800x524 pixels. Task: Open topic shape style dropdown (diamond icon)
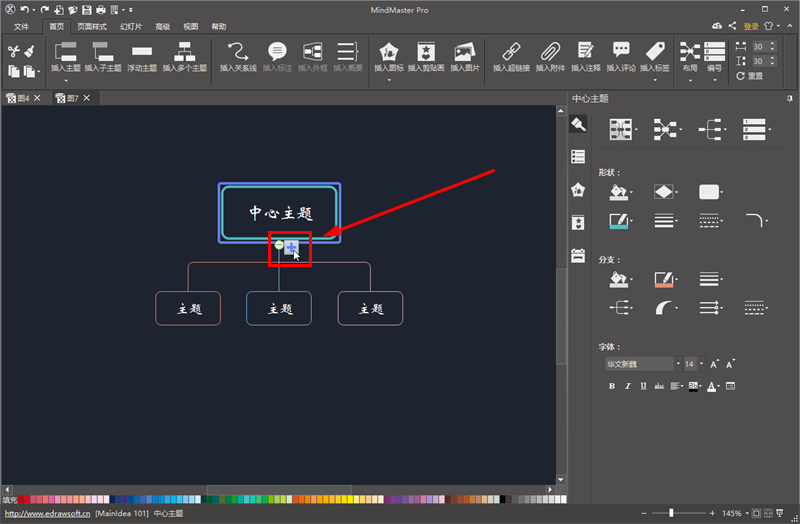point(665,192)
